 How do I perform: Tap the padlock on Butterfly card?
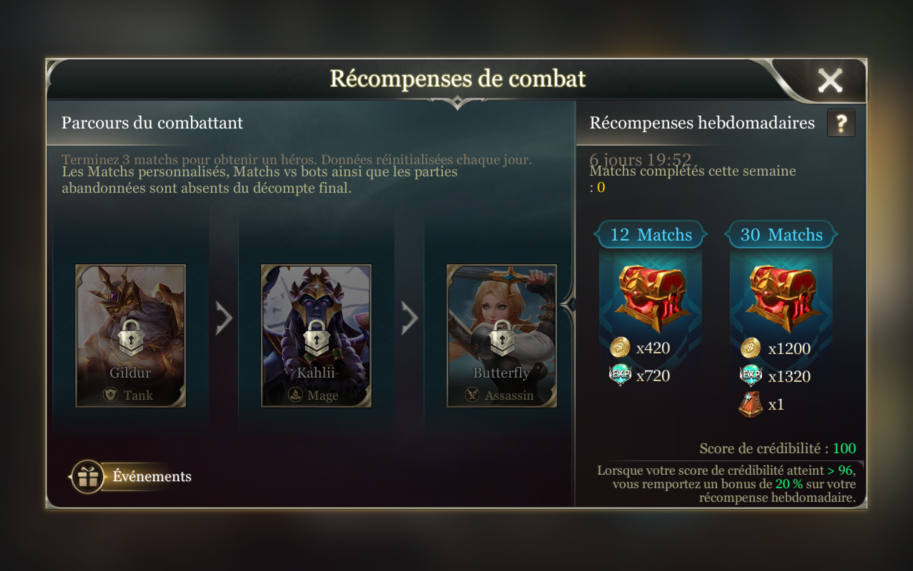click(502, 337)
